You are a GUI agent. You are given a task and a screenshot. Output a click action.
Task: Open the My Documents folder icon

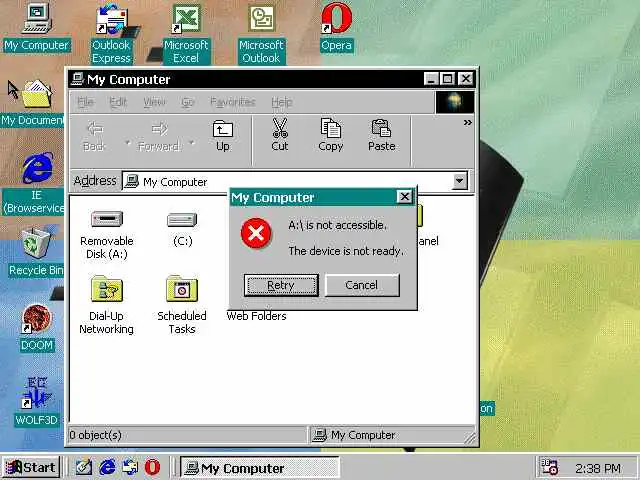point(37,94)
